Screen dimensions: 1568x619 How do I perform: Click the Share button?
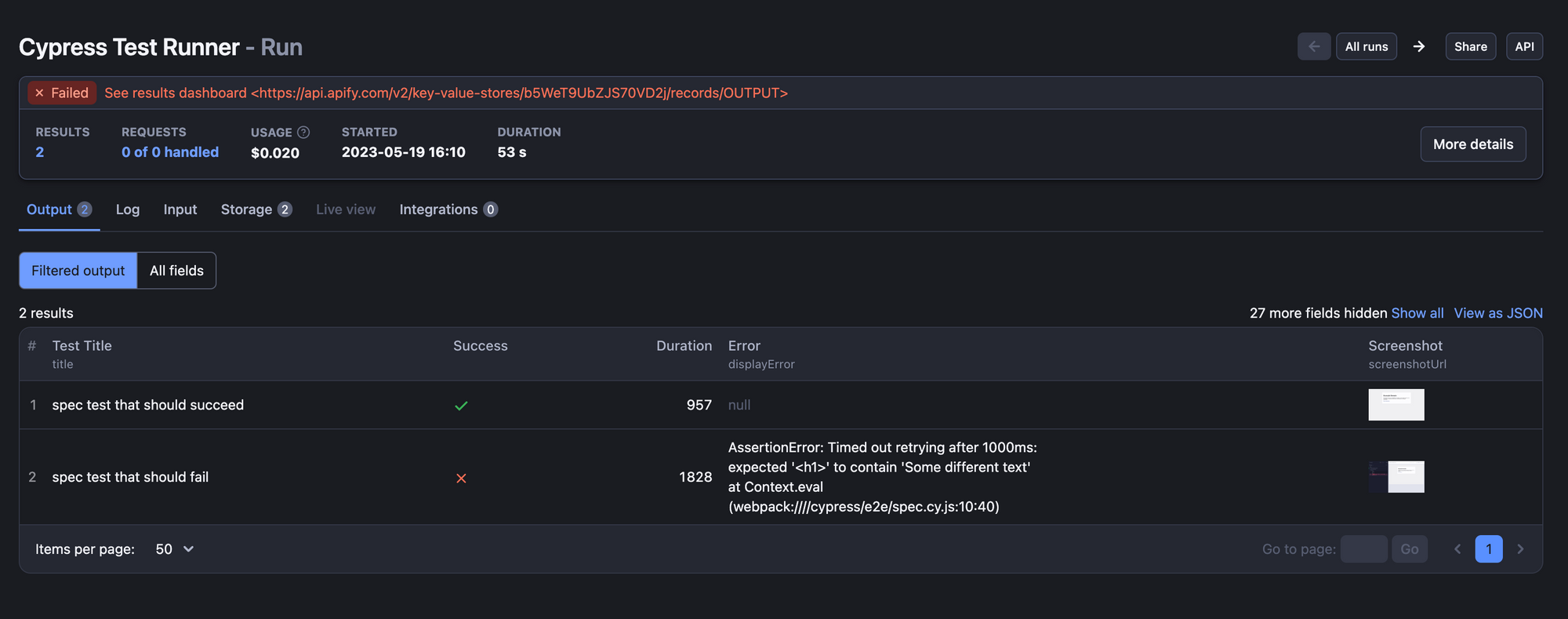point(1471,46)
